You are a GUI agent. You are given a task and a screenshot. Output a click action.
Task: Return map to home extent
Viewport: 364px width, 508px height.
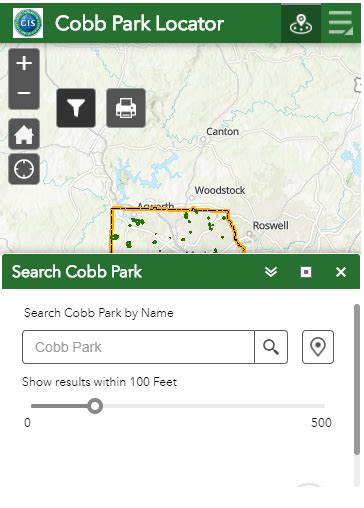[x=24, y=134]
